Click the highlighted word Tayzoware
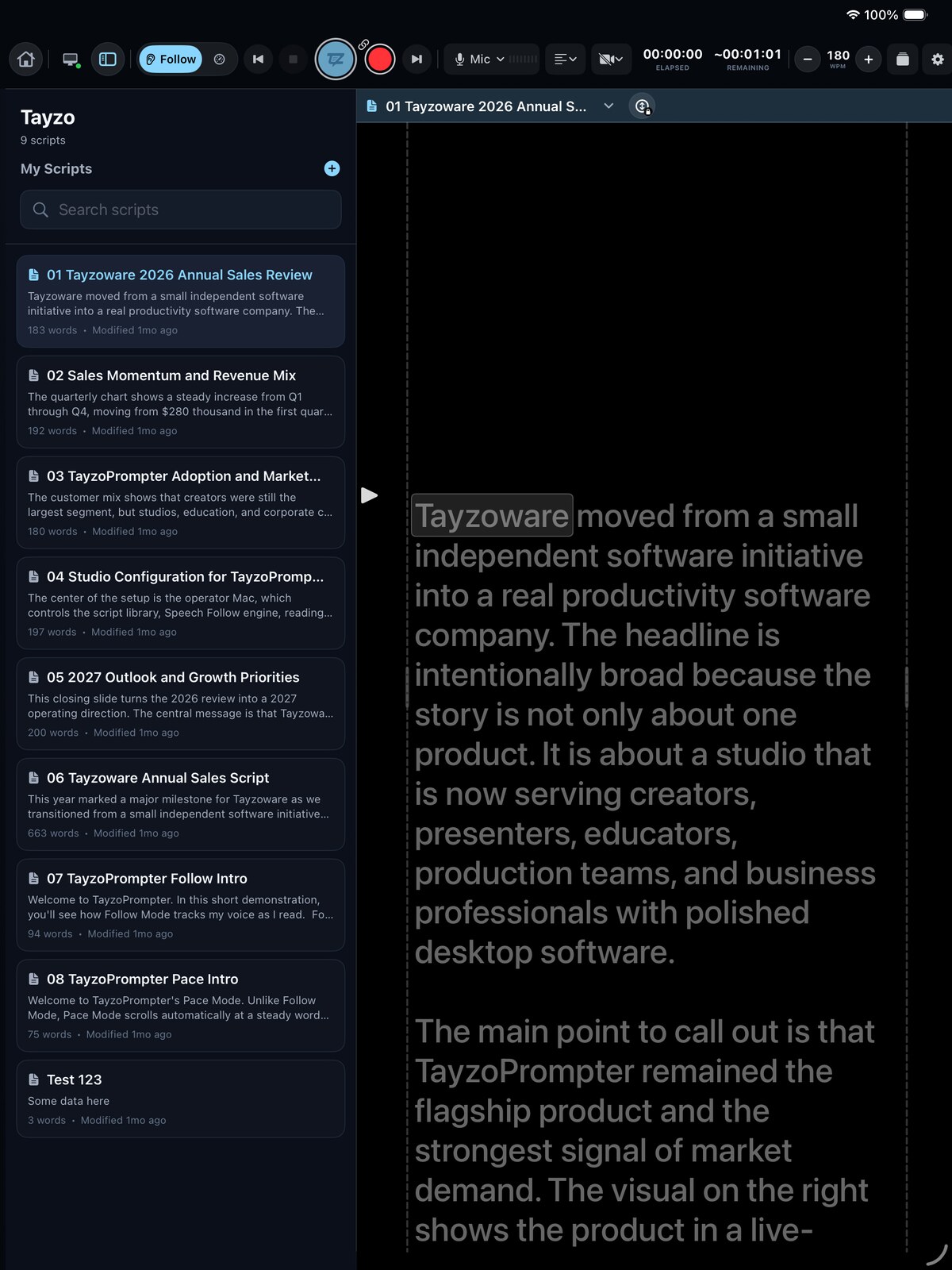This screenshot has height=1270, width=952. click(x=492, y=515)
